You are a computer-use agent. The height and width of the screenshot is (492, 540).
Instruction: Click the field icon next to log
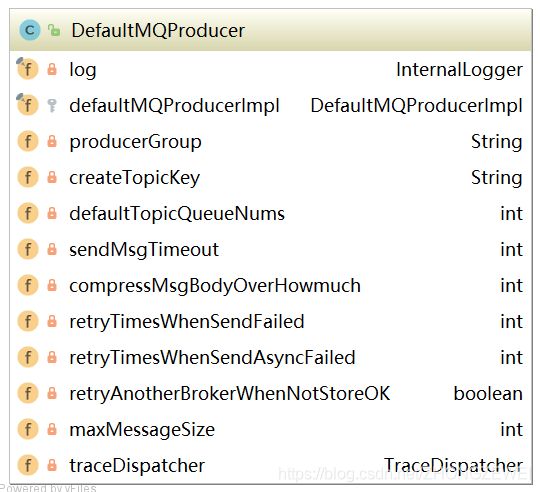(27, 69)
